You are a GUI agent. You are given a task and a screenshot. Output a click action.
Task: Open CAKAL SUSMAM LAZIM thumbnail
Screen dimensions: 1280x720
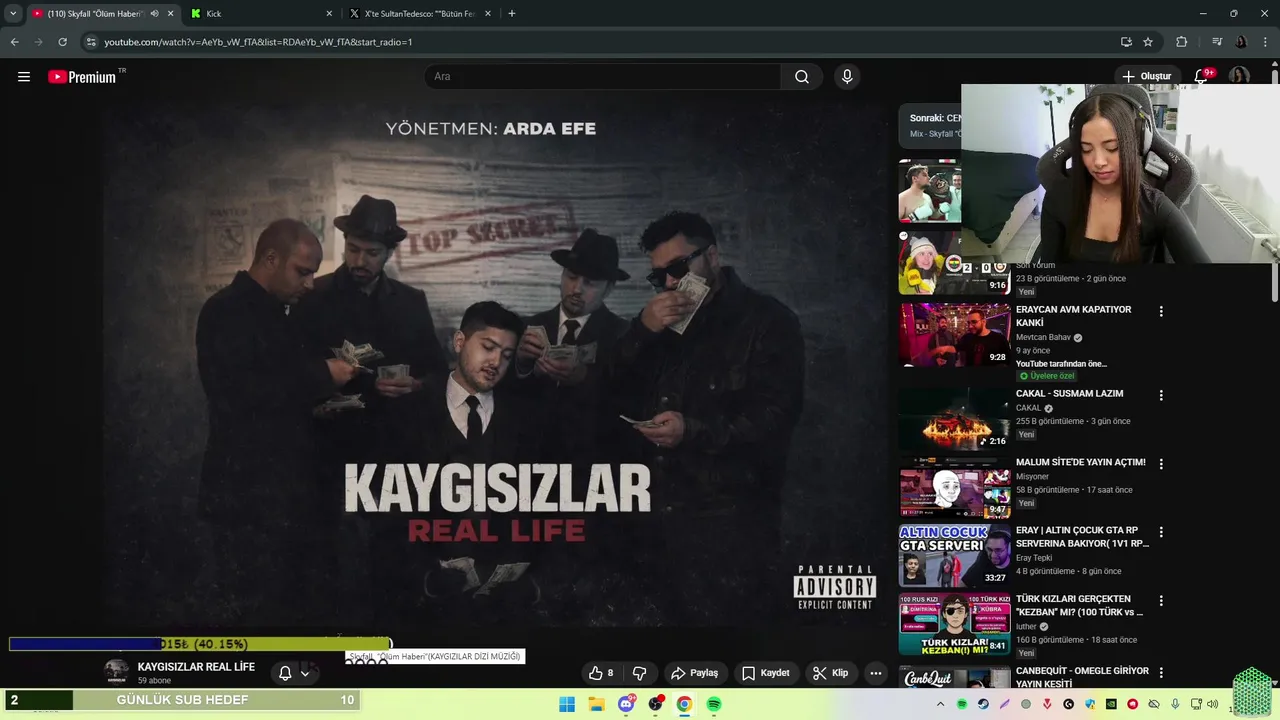[954, 418]
